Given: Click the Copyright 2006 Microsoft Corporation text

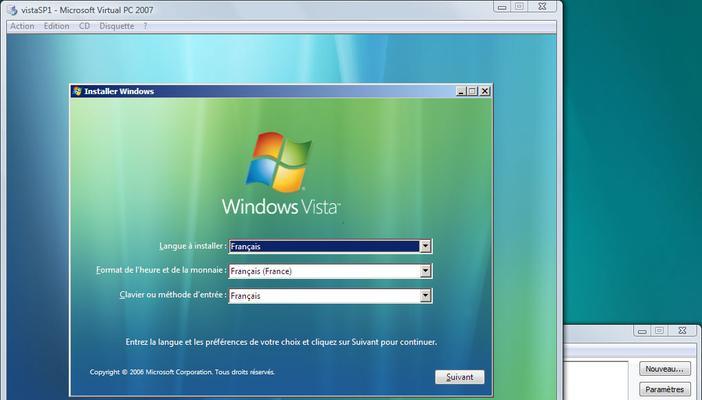Looking at the screenshot, I should tap(182, 372).
